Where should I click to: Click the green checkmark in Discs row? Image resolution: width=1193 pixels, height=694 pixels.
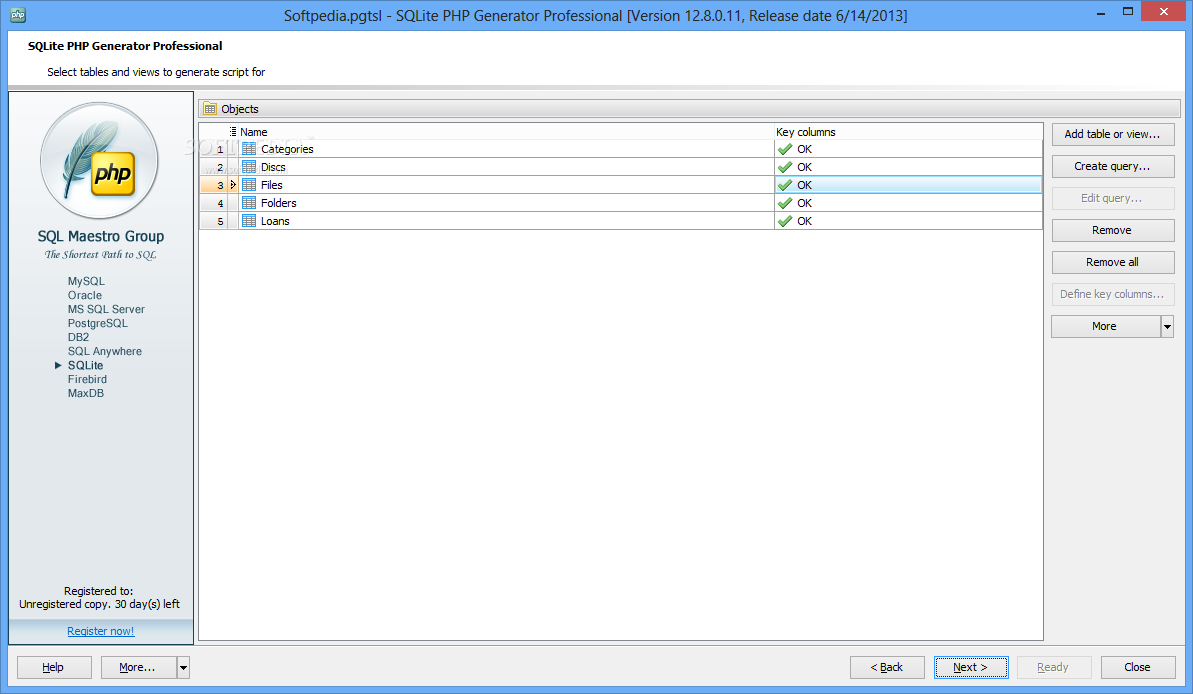785,167
